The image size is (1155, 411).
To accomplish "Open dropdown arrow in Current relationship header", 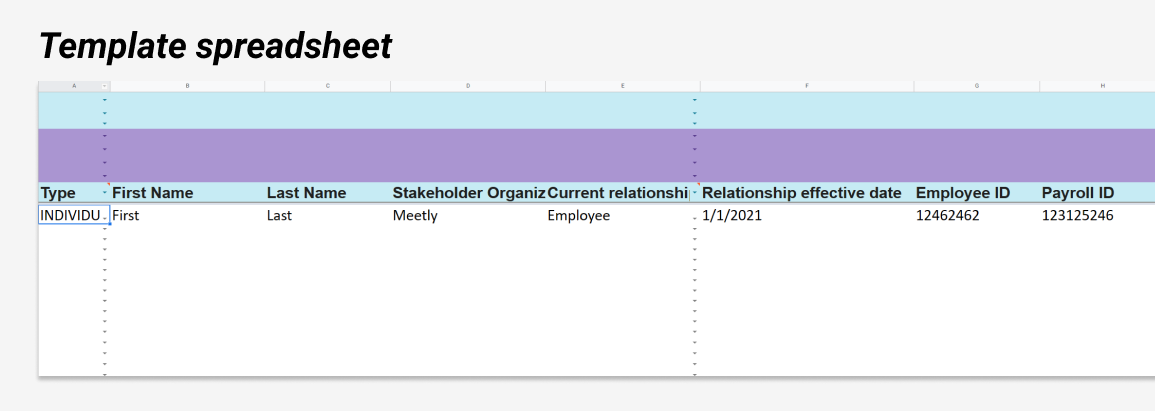I will [694, 194].
